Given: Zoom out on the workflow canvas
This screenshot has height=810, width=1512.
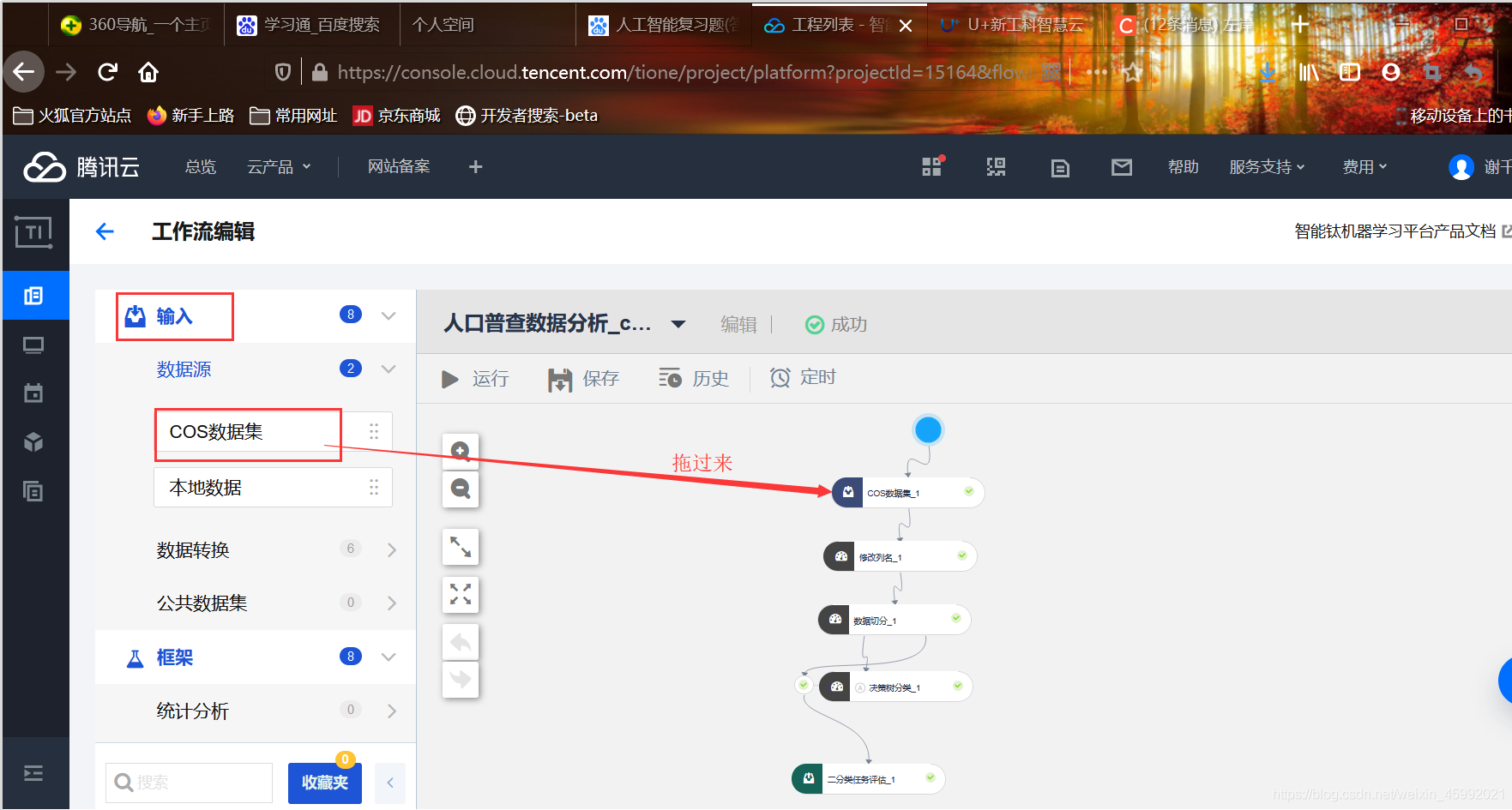Looking at the screenshot, I should pos(461,489).
